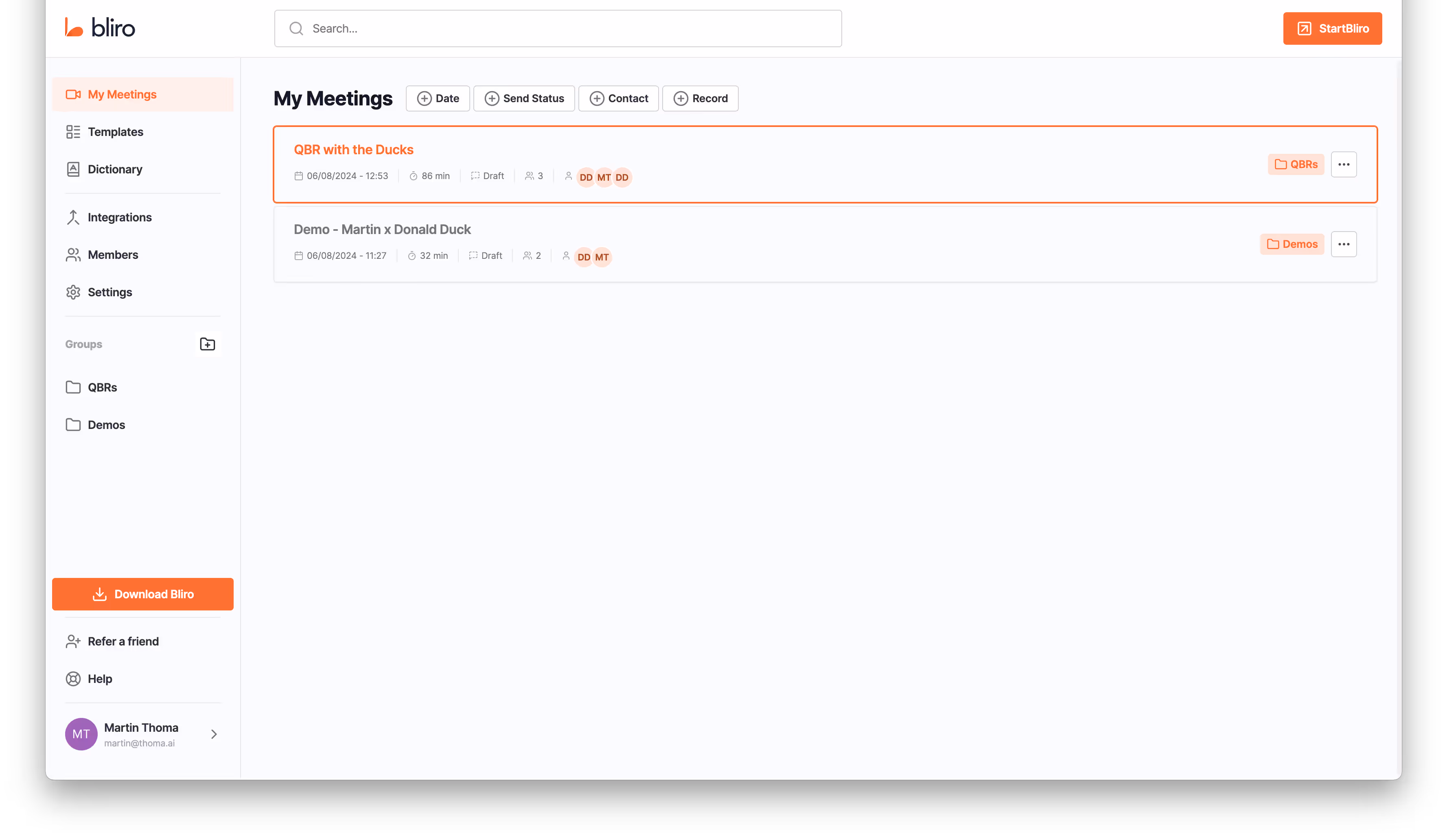Click the bliro logo
1447x840 pixels.
click(100, 28)
